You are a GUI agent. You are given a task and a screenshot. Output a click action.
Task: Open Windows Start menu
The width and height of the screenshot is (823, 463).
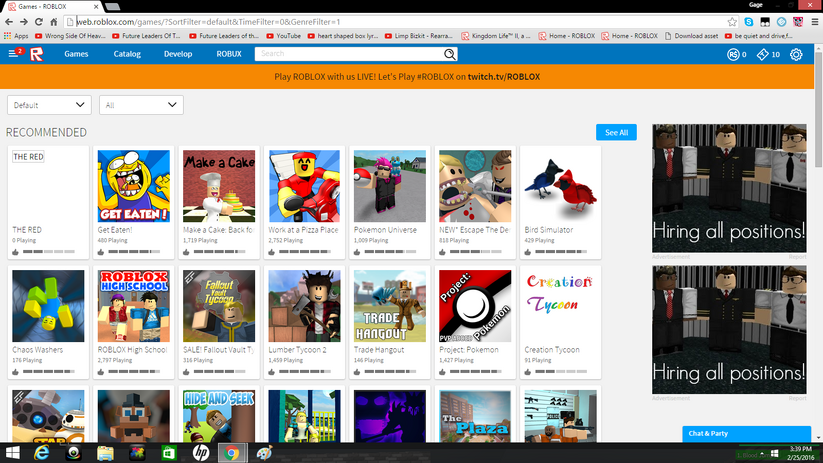pos(12,453)
